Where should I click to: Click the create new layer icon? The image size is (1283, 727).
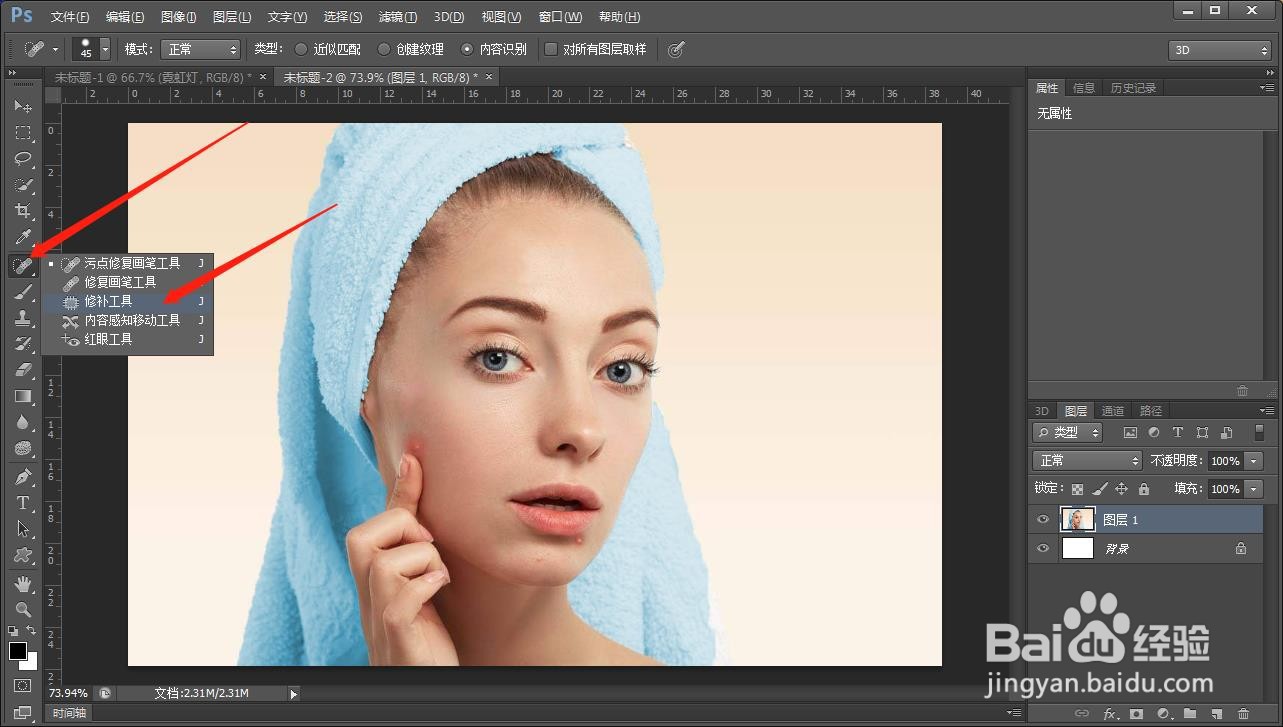click(x=1216, y=714)
